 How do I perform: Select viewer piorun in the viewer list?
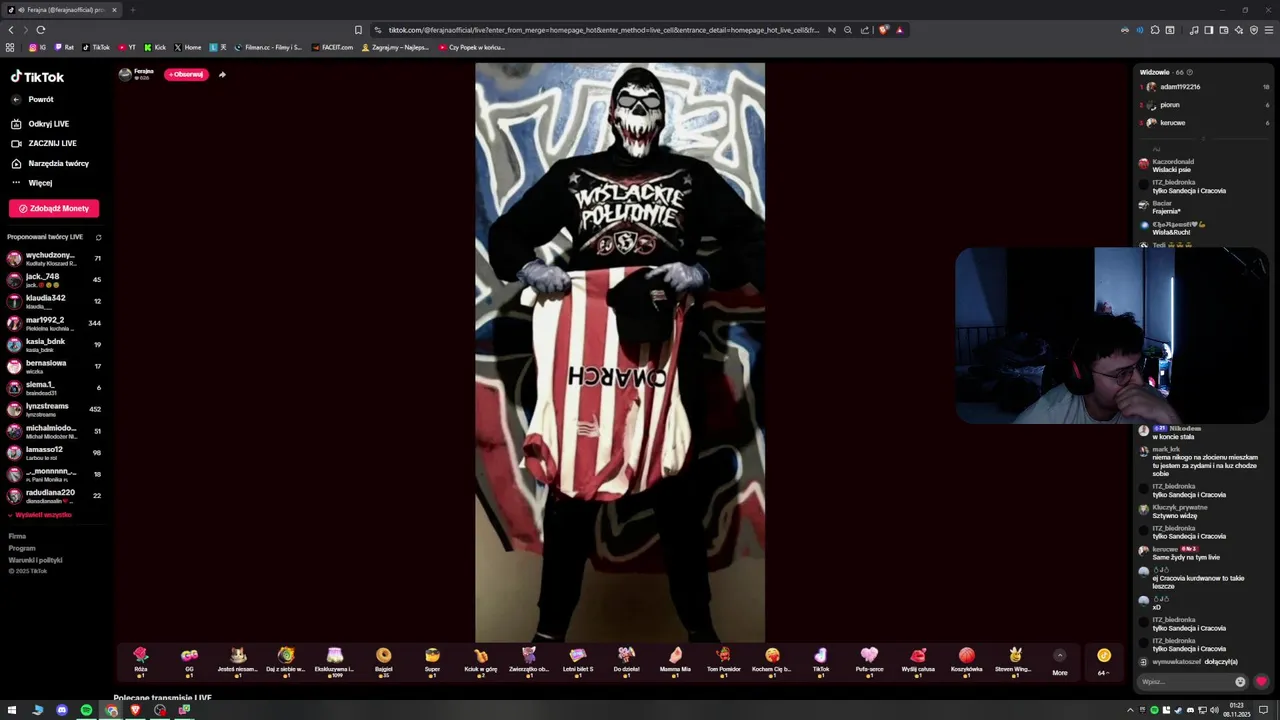click(1204, 105)
